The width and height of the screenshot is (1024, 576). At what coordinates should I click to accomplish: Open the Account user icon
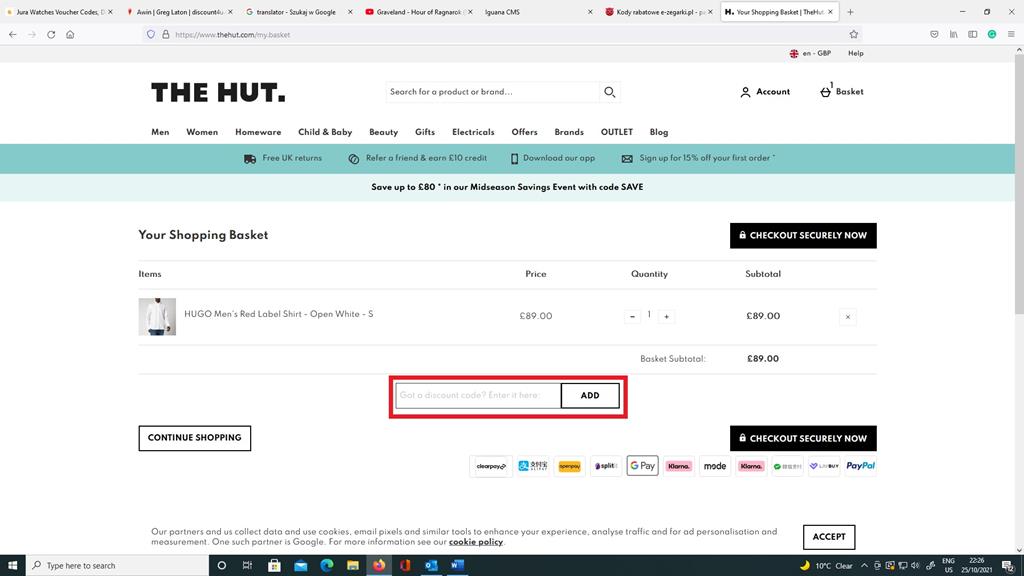pyautogui.click(x=745, y=92)
